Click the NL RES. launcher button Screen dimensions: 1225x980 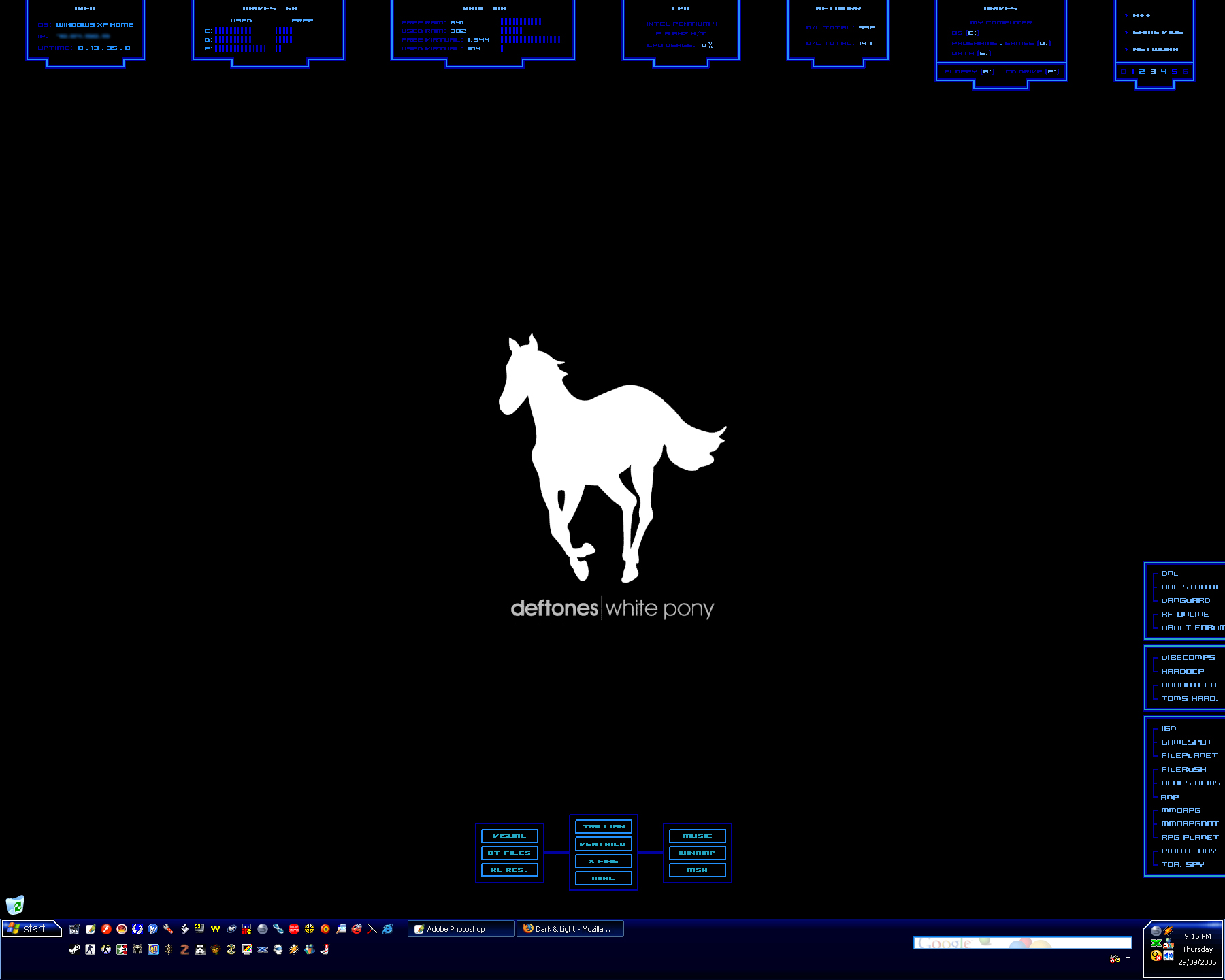pos(510,870)
